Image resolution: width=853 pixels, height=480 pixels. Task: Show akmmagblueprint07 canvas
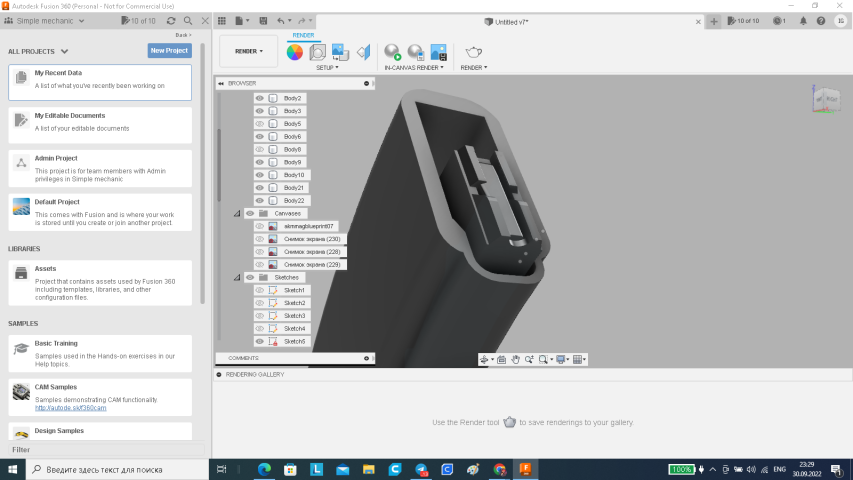(259, 226)
